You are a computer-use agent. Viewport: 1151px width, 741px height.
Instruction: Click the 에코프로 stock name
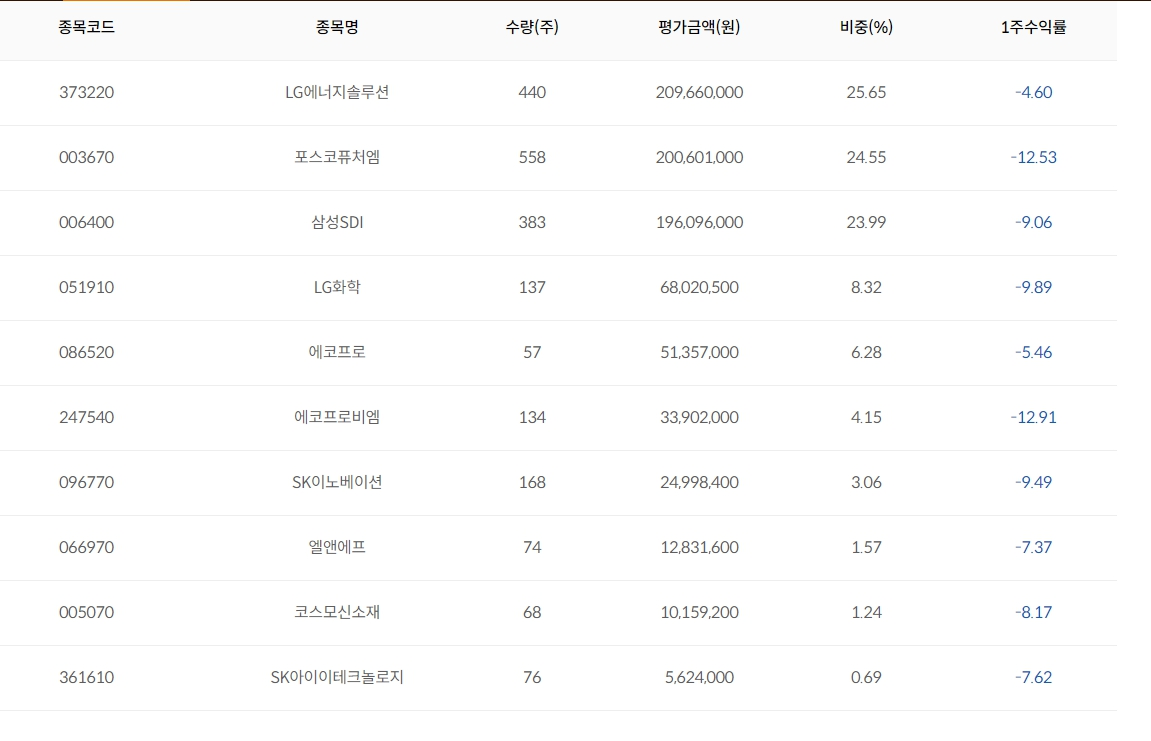tap(337, 353)
